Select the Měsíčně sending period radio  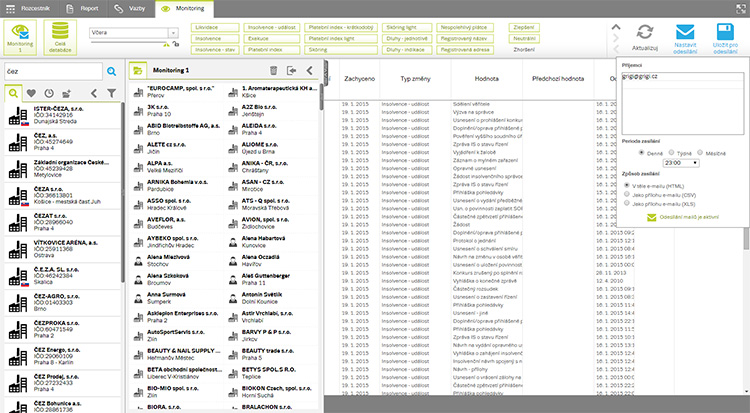[x=700, y=153]
